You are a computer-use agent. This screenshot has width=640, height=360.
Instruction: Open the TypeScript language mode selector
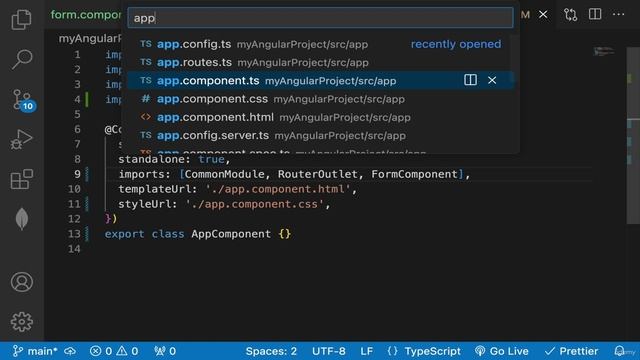(432, 351)
